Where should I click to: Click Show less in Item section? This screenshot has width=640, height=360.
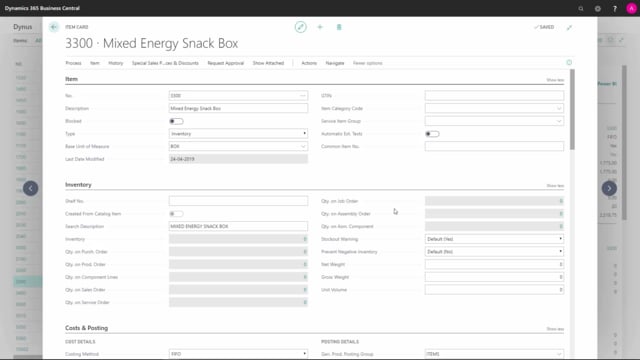pyautogui.click(x=555, y=80)
